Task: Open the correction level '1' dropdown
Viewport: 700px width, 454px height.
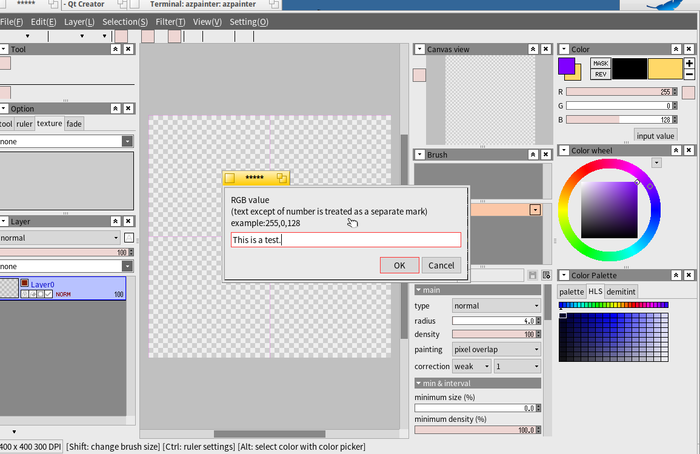Action: [517, 367]
